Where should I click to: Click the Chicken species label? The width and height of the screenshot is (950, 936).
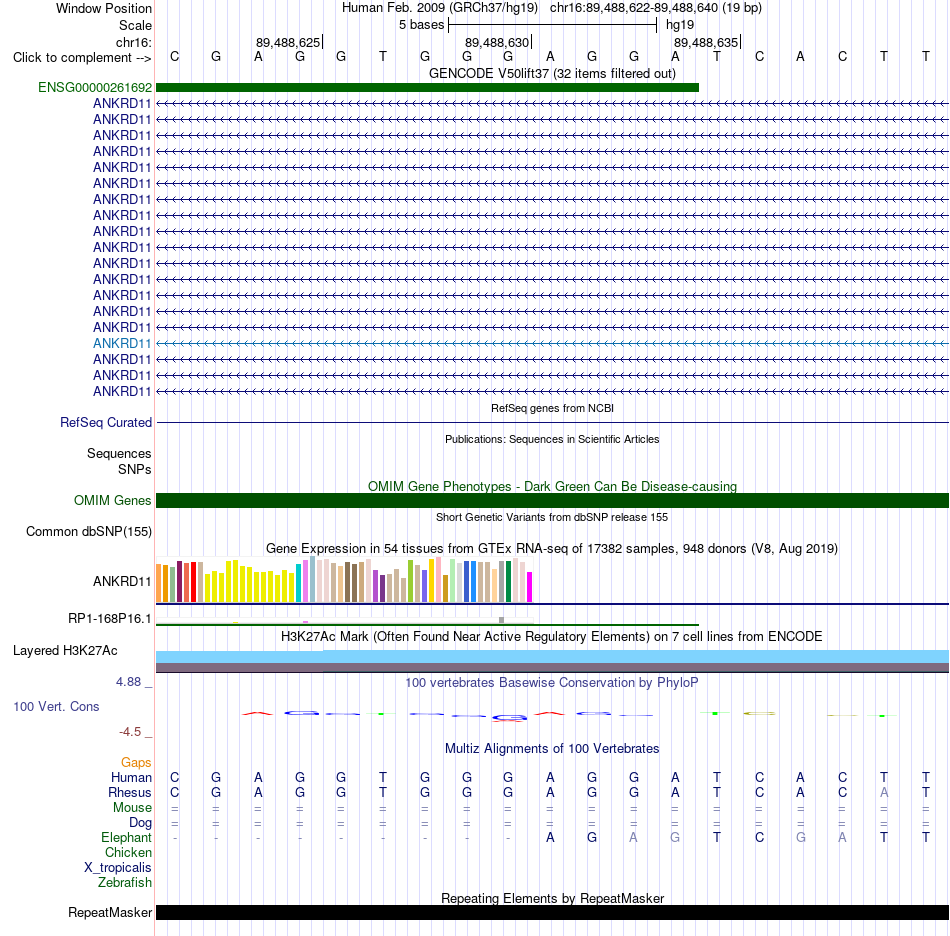pyautogui.click(x=128, y=852)
